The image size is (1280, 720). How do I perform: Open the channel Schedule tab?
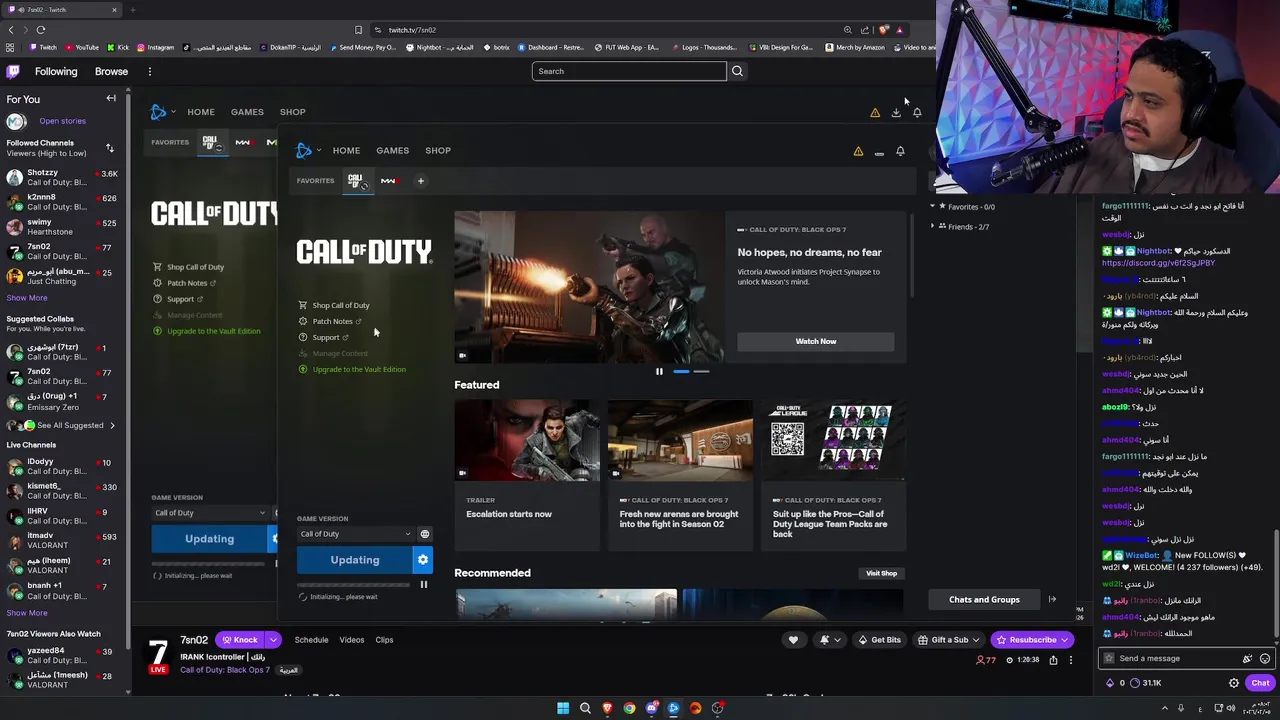pyautogui.click(x=311, y=640)
